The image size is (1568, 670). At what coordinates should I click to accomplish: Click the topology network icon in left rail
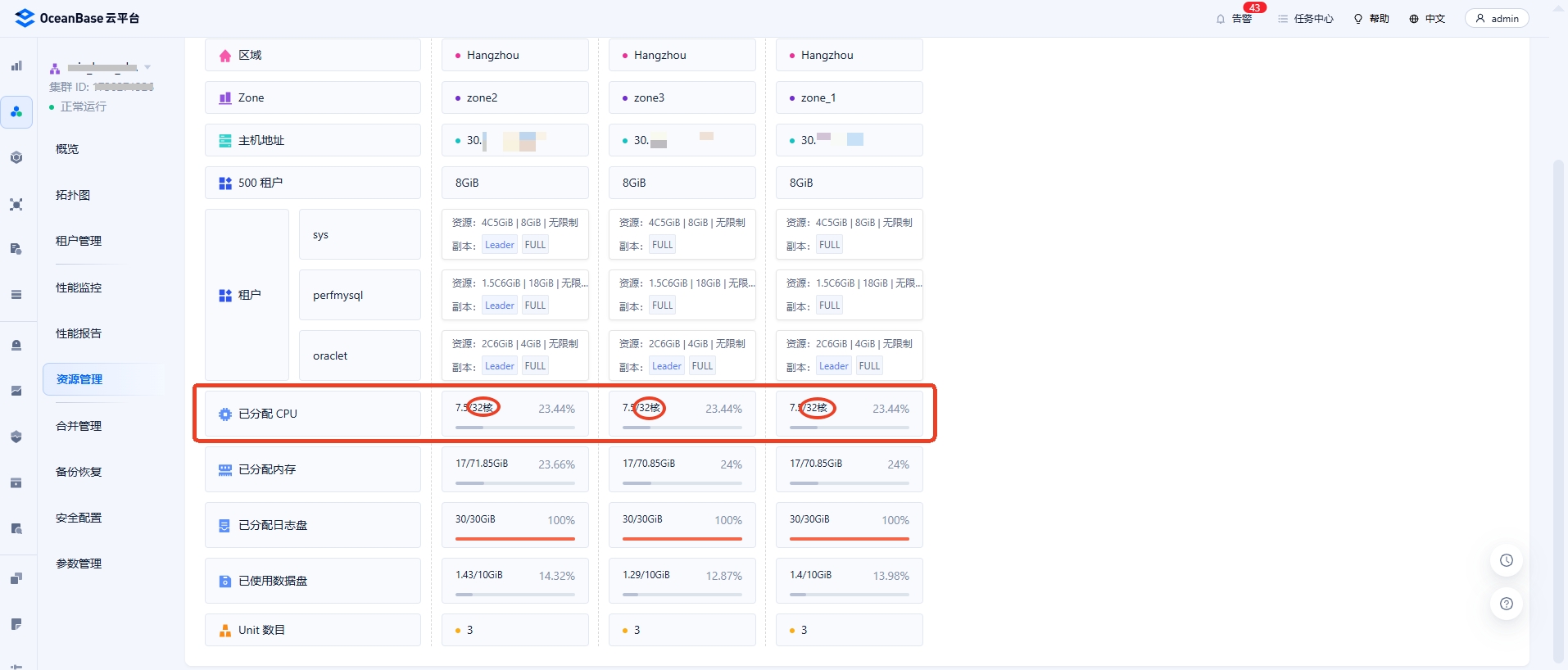(16, 204)
